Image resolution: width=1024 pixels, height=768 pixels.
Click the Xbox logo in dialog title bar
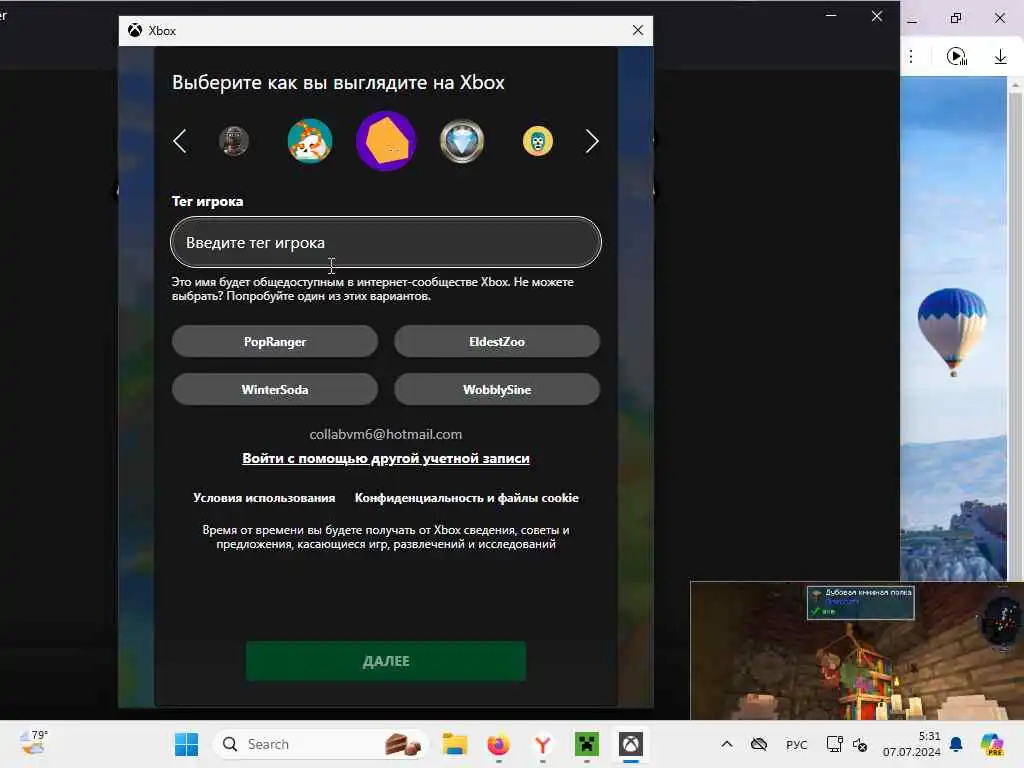(x=135, y=31)
